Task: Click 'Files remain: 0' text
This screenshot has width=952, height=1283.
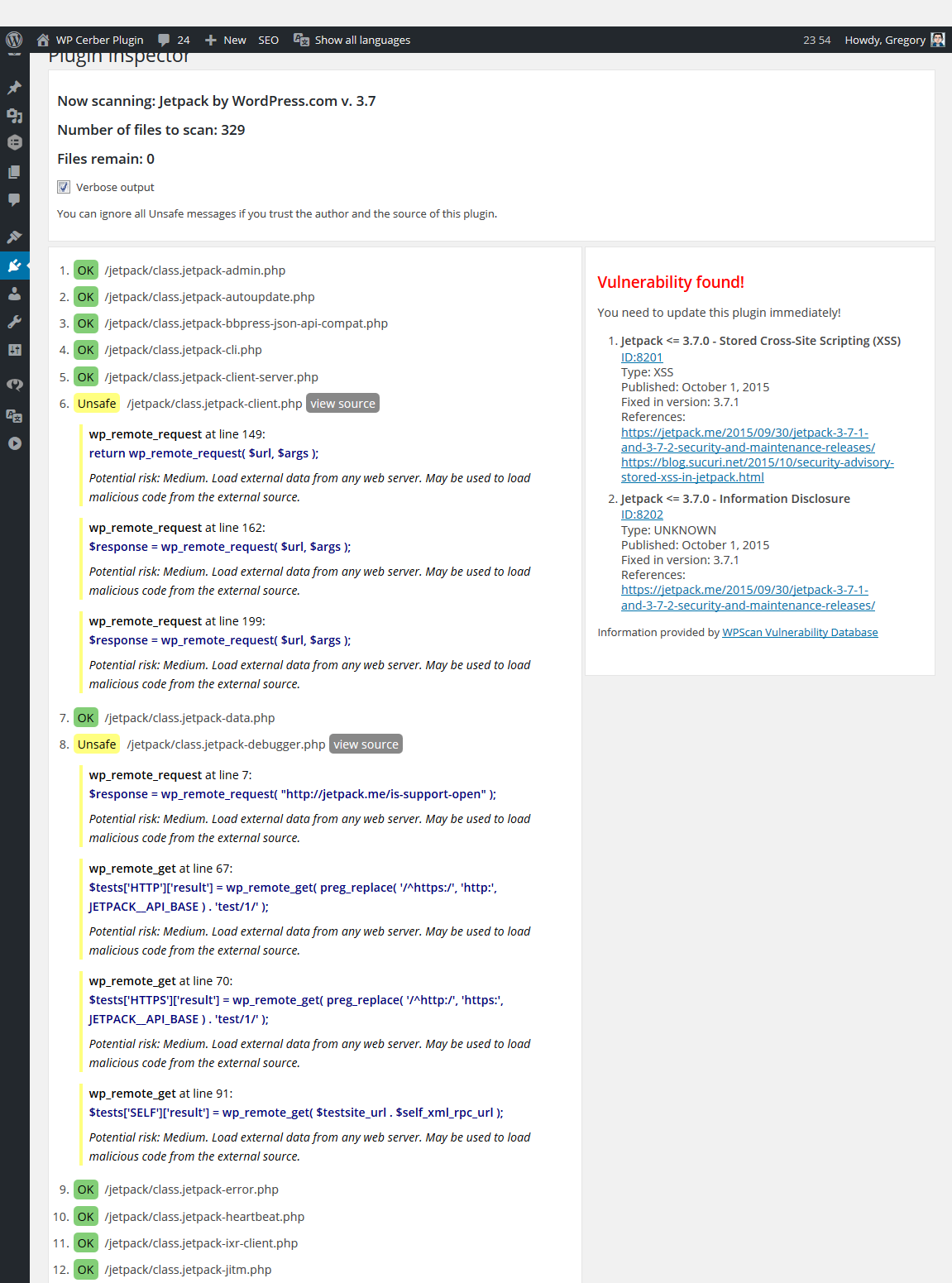Action: pos(106,159)
